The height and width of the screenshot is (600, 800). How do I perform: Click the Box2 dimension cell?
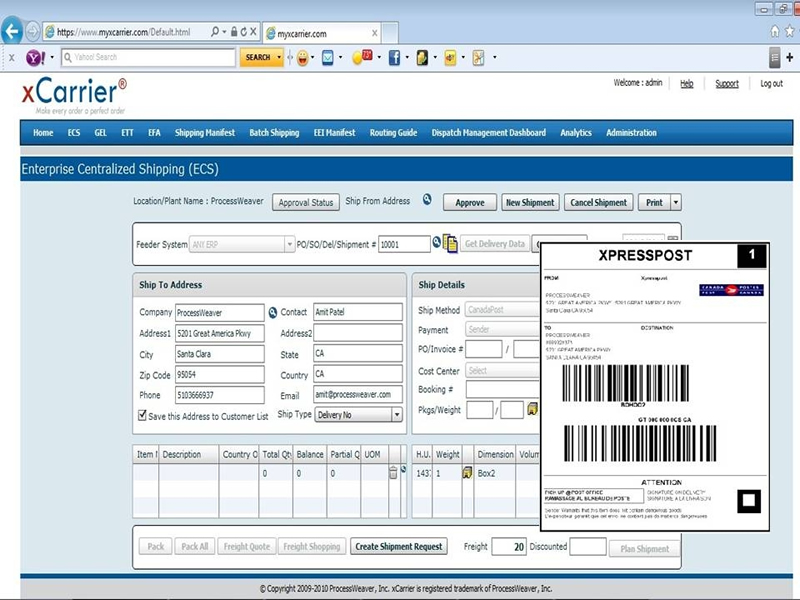[x=494, y=473]
